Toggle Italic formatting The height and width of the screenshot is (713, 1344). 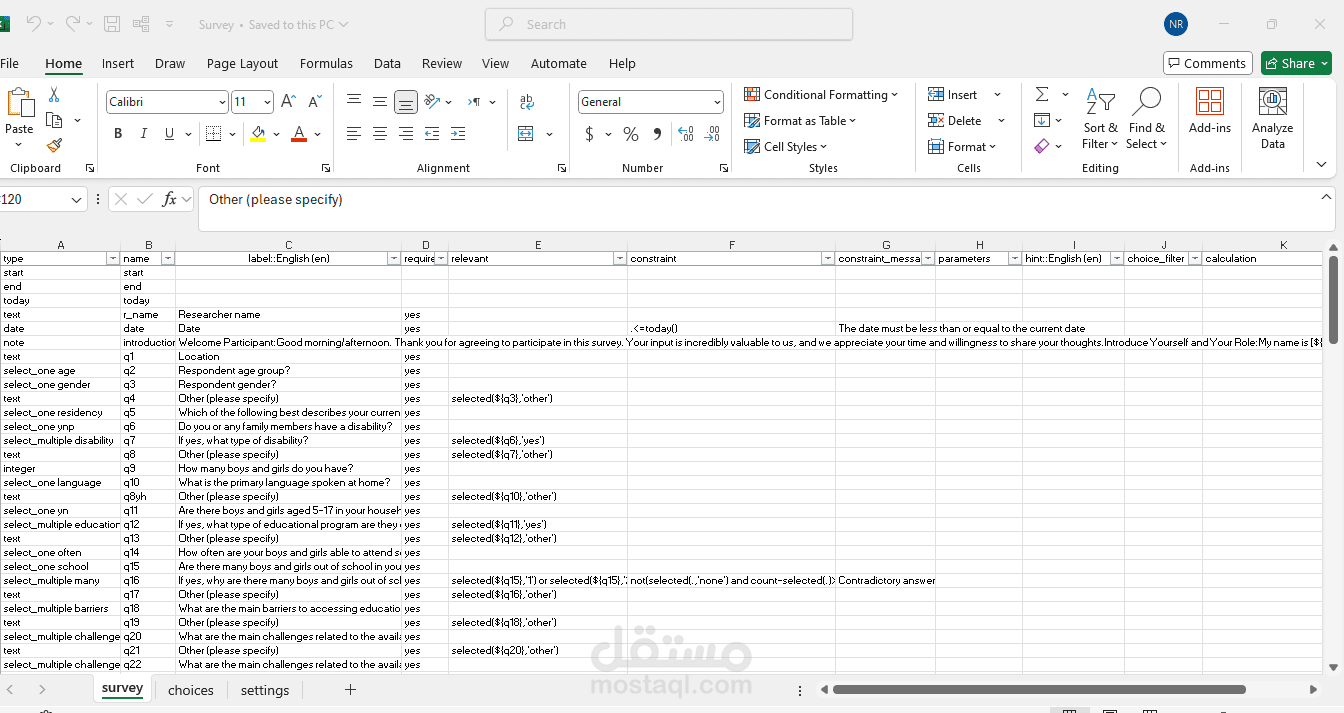point(144,134)
